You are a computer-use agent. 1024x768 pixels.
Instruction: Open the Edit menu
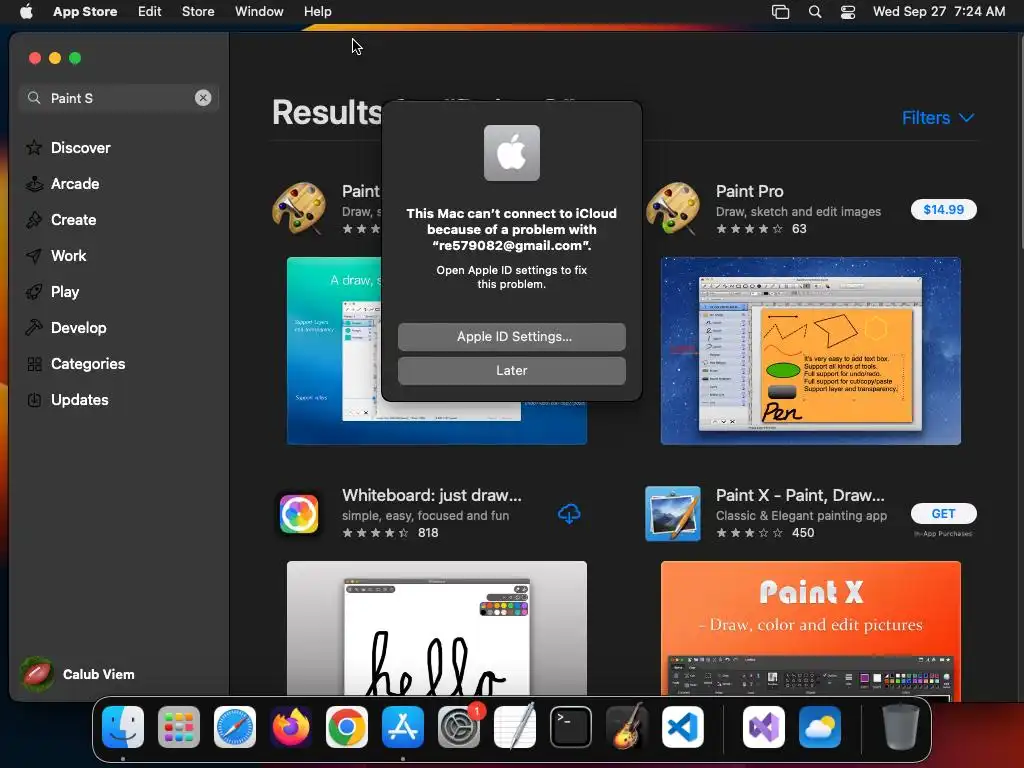click(x=150, y=12)
